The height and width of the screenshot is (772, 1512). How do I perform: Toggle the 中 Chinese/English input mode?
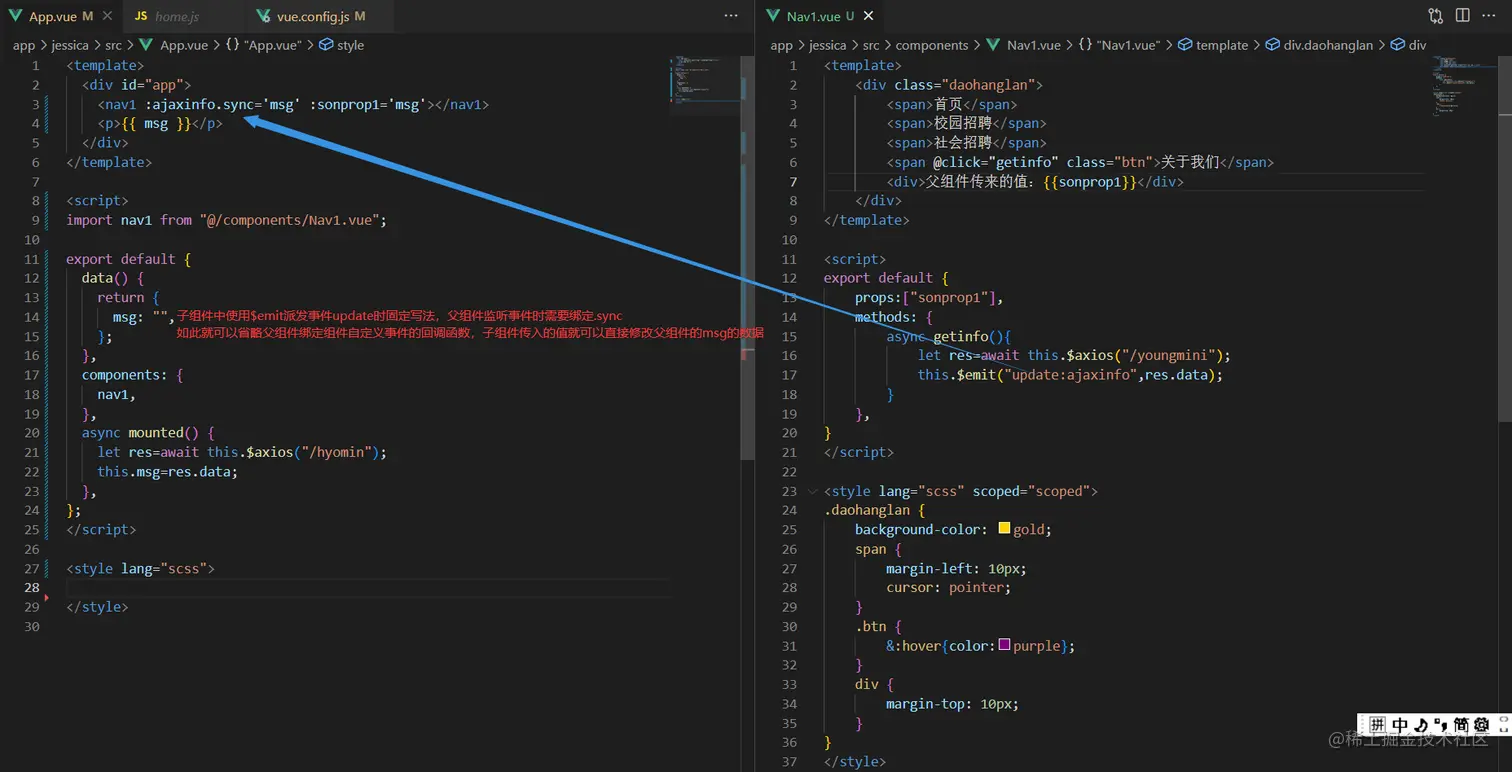(1400, 725)
